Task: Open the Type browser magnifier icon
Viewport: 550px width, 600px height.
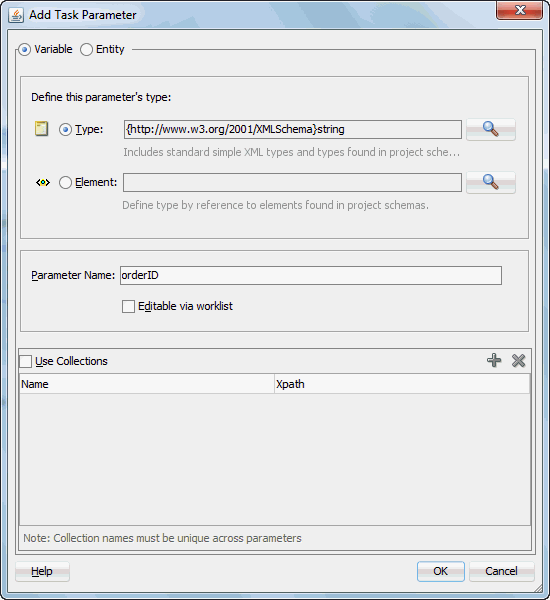Action: 491,130
